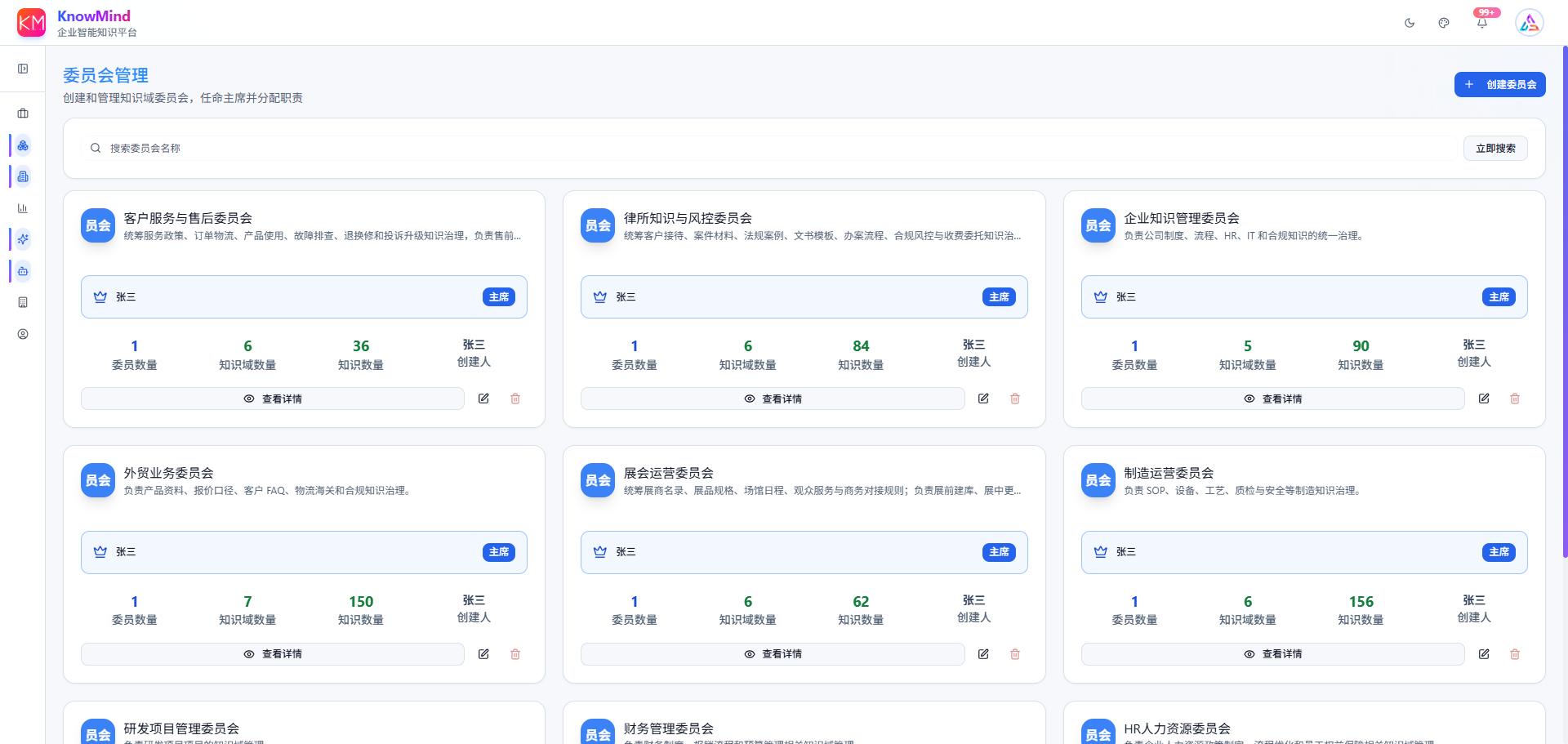Click knowledge count 36 in 客户服务与售后委员会
The height and width of the screenshot is (744, 1568).
pyautogui.click(x=361, y=346)
